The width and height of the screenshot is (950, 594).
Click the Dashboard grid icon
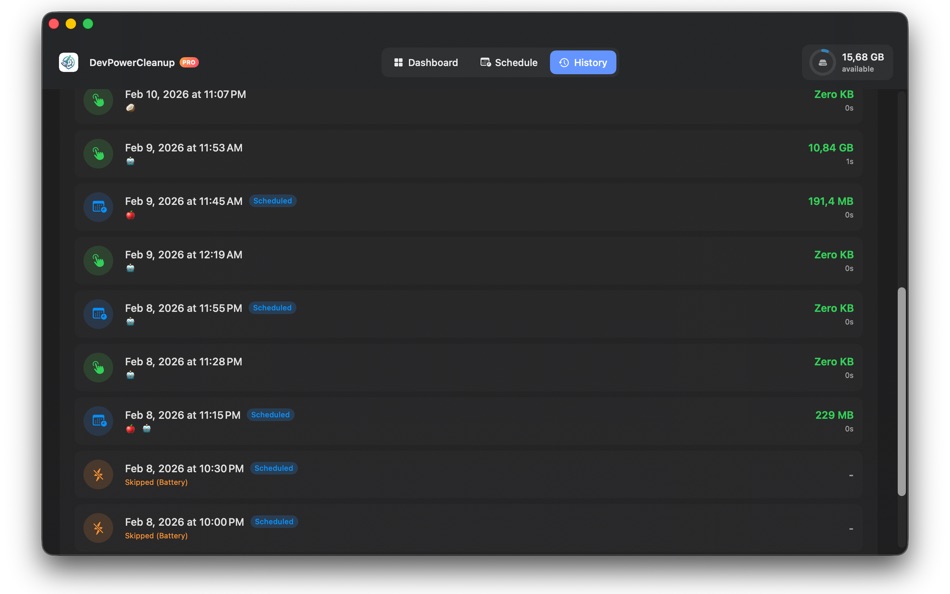coord(400,62)
